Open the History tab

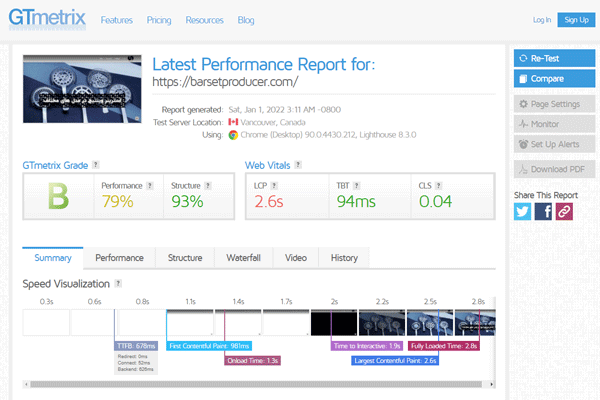(x=343, y=258)
